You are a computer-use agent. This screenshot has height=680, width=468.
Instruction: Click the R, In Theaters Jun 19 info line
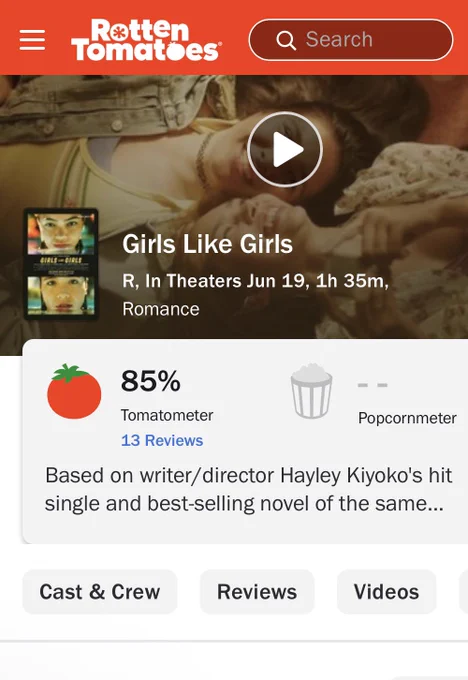[x=255, y=281]
